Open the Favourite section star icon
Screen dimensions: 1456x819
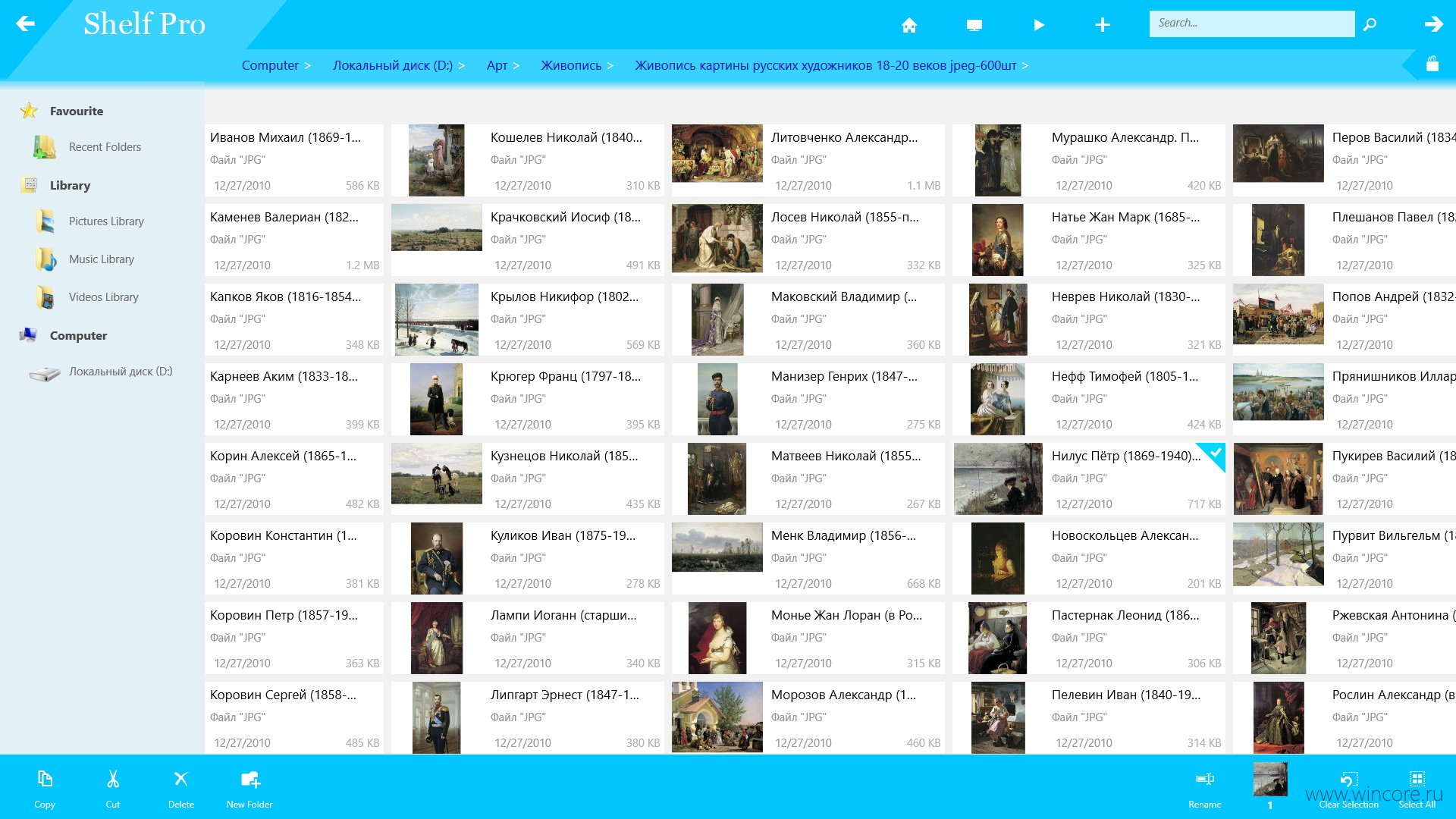point(29,111)
